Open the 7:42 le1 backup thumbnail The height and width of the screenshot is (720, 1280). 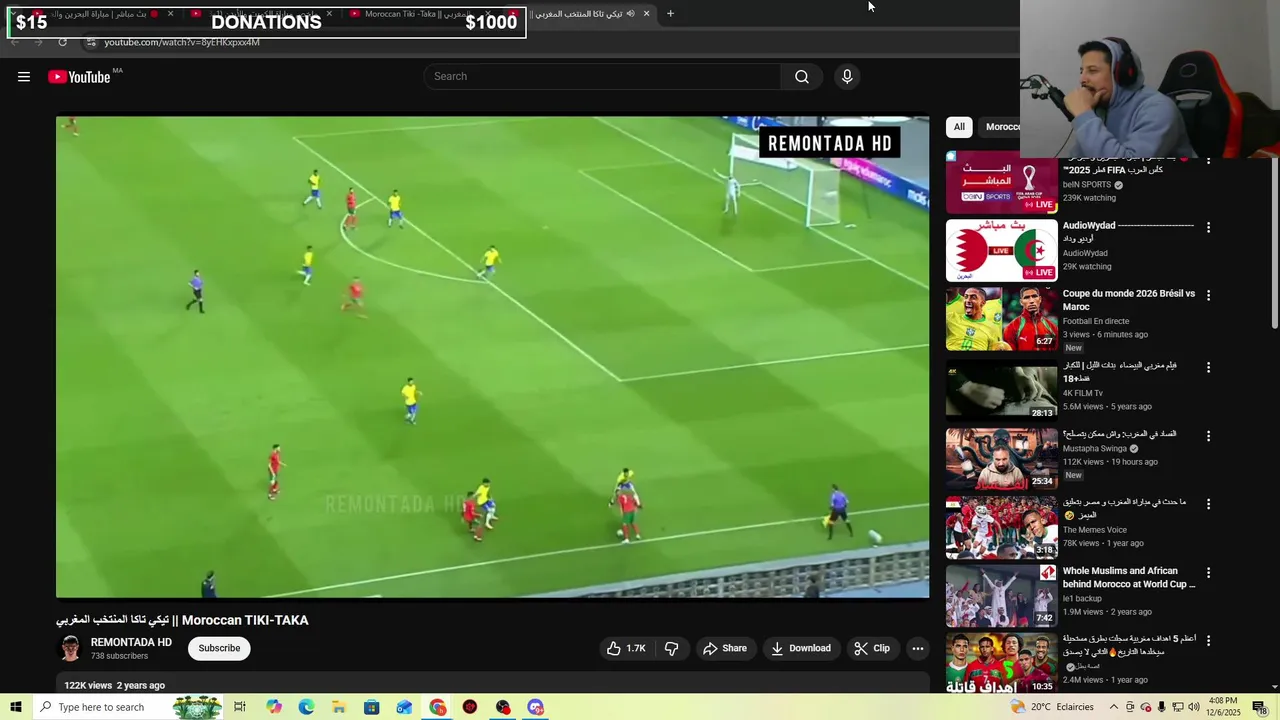(x=1001, y=596)
